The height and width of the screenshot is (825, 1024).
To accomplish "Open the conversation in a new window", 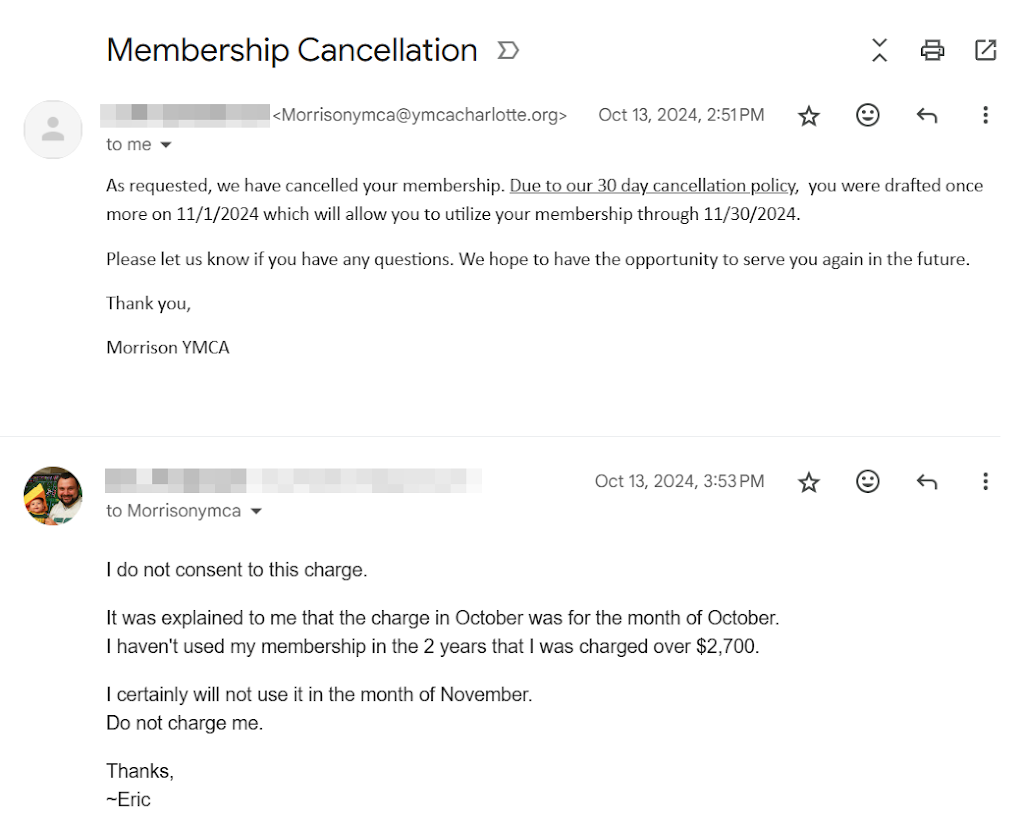I will click(x=985, y=50).
